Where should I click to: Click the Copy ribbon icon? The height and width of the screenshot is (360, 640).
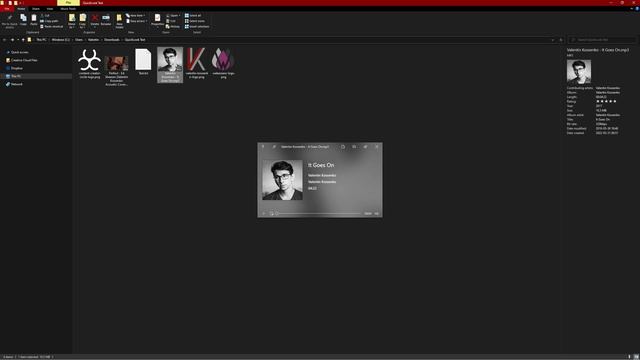[x=23, y=20]
